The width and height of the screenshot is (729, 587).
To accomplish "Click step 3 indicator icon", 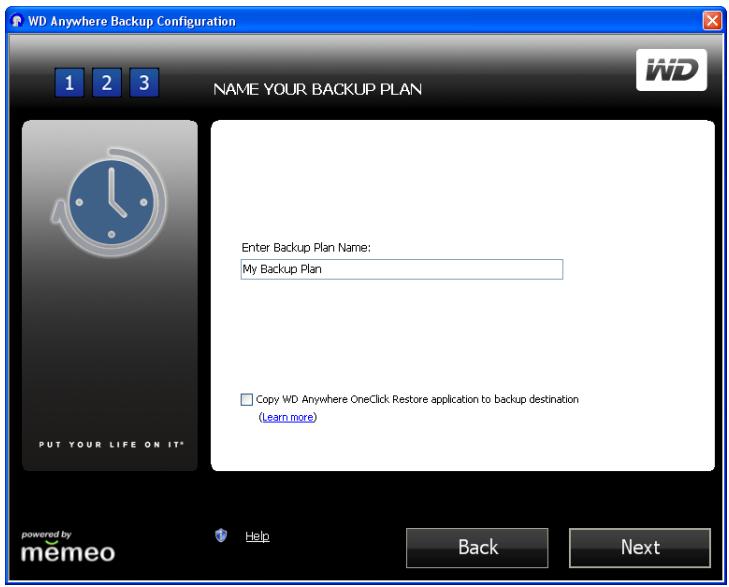I will [144, 83].
